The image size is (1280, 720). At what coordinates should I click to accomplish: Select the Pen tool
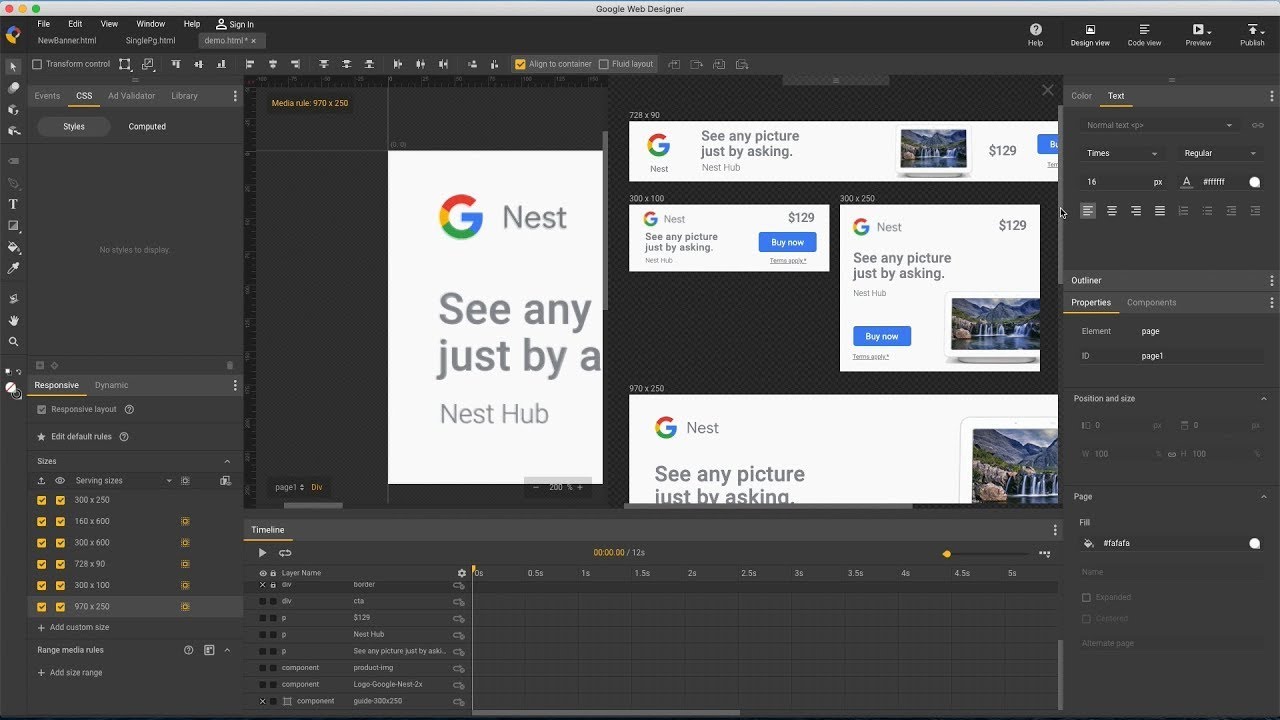point(13,183)
